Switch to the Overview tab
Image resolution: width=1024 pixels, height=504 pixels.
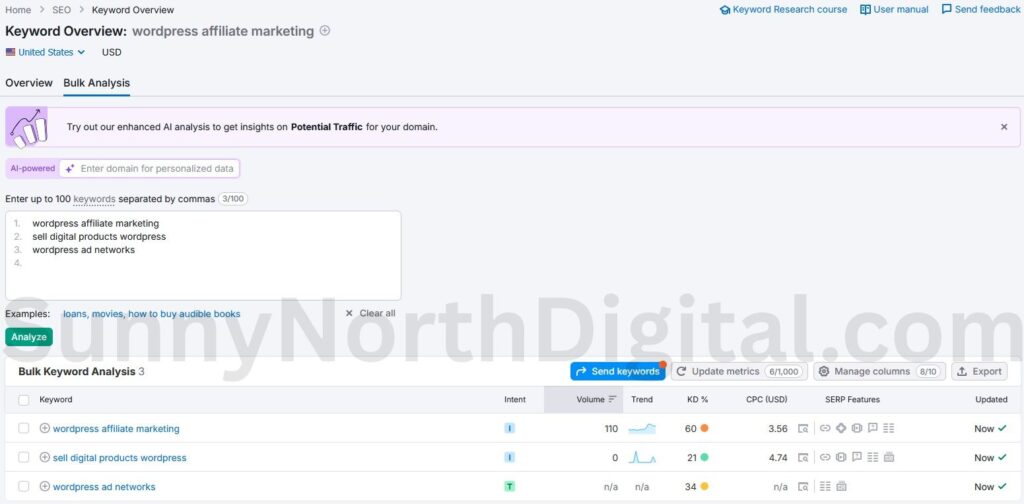(29, 83)
